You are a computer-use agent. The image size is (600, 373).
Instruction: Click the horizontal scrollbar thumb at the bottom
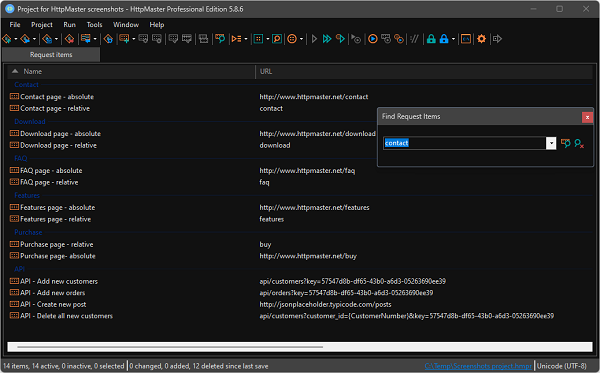170,347
